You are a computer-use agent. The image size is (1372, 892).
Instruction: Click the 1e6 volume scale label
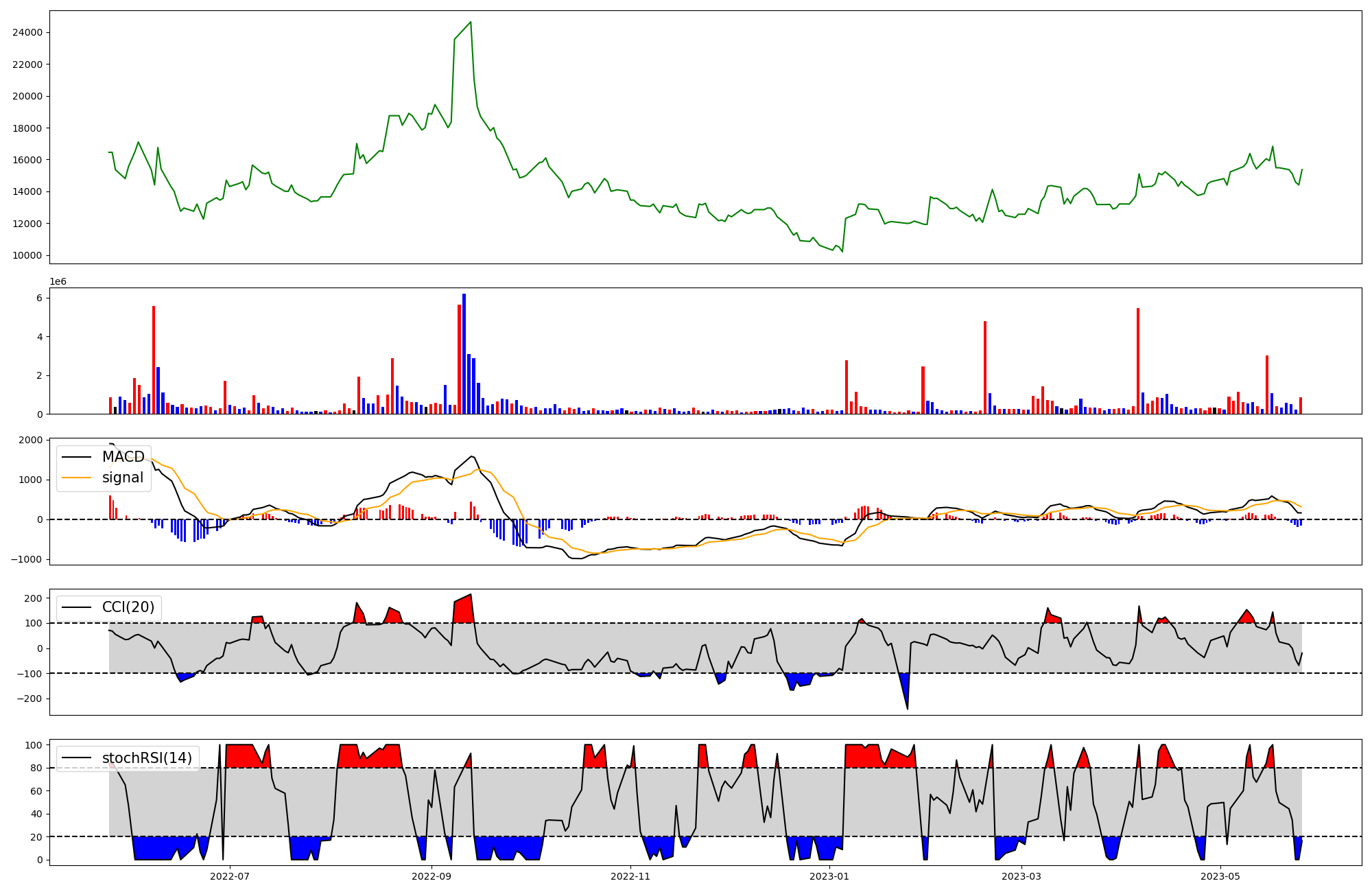58,281
